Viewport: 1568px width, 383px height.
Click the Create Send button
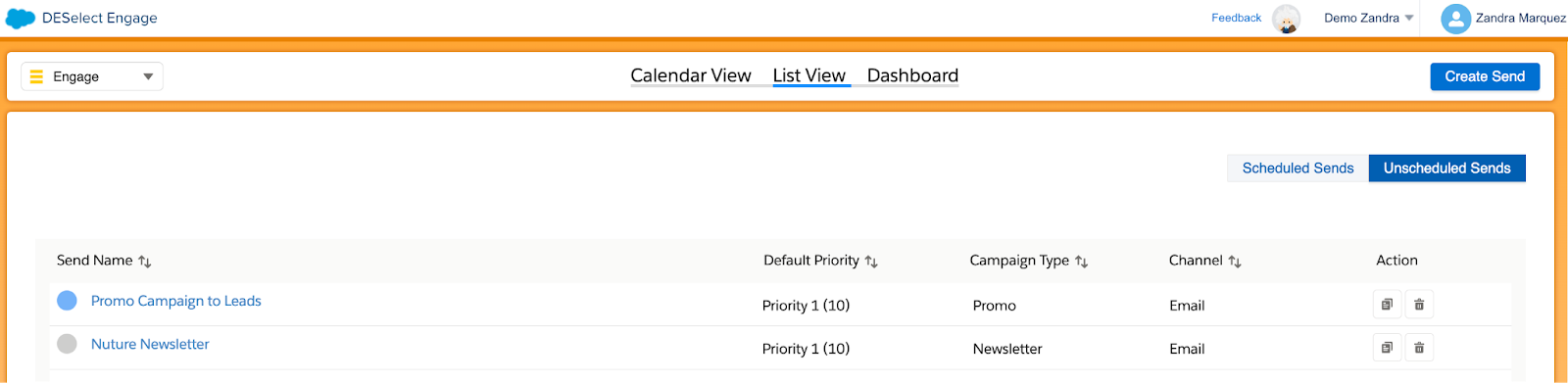pyautogui.click(x=1485, y=76)
